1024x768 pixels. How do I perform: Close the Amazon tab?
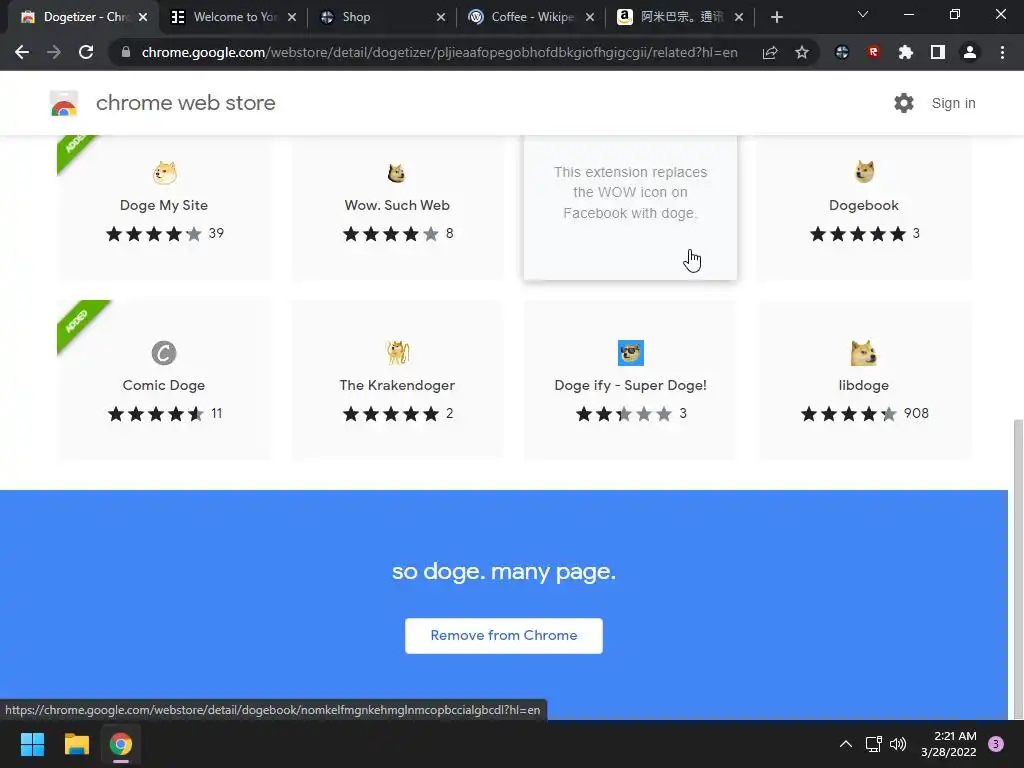coord(739,17)
